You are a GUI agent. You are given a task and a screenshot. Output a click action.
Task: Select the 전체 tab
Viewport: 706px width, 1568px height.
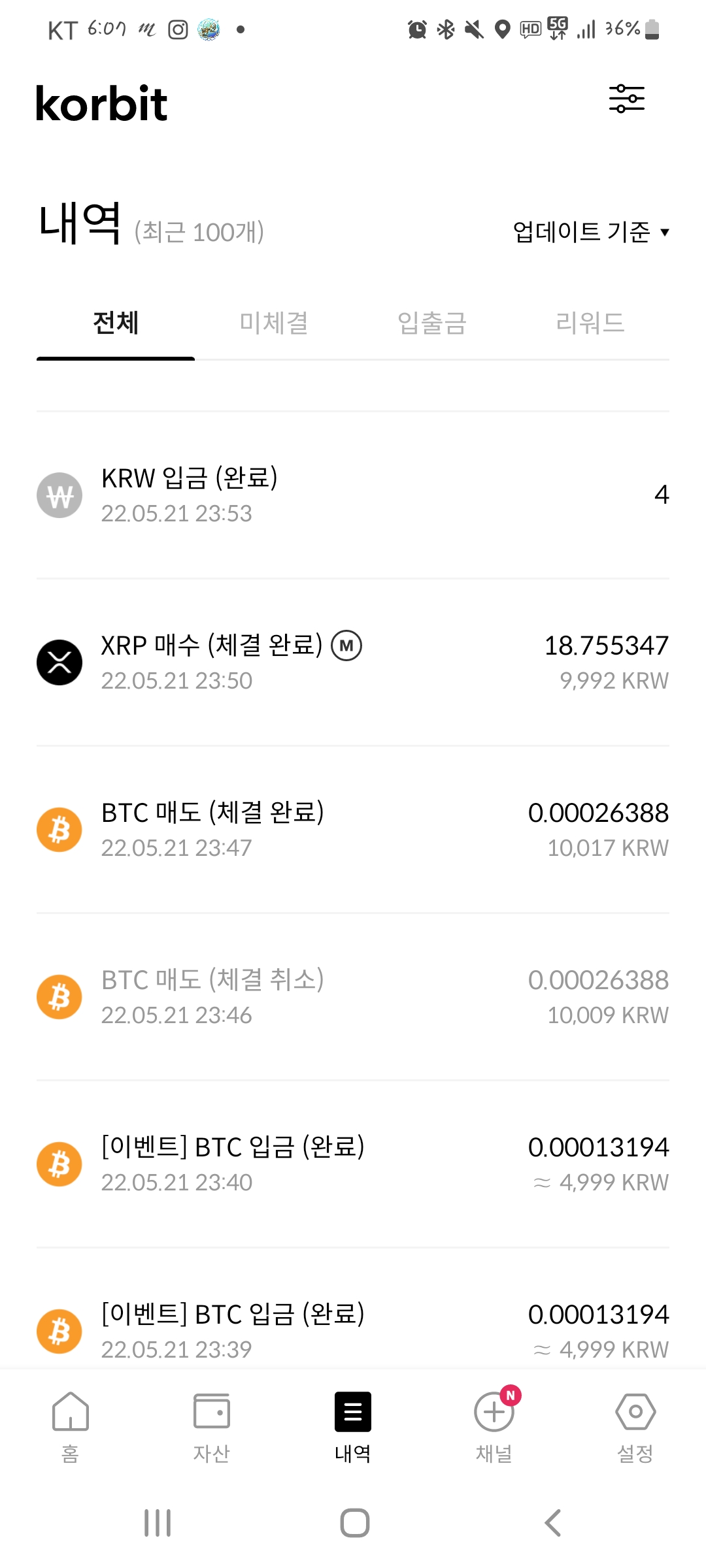(116, 323)
